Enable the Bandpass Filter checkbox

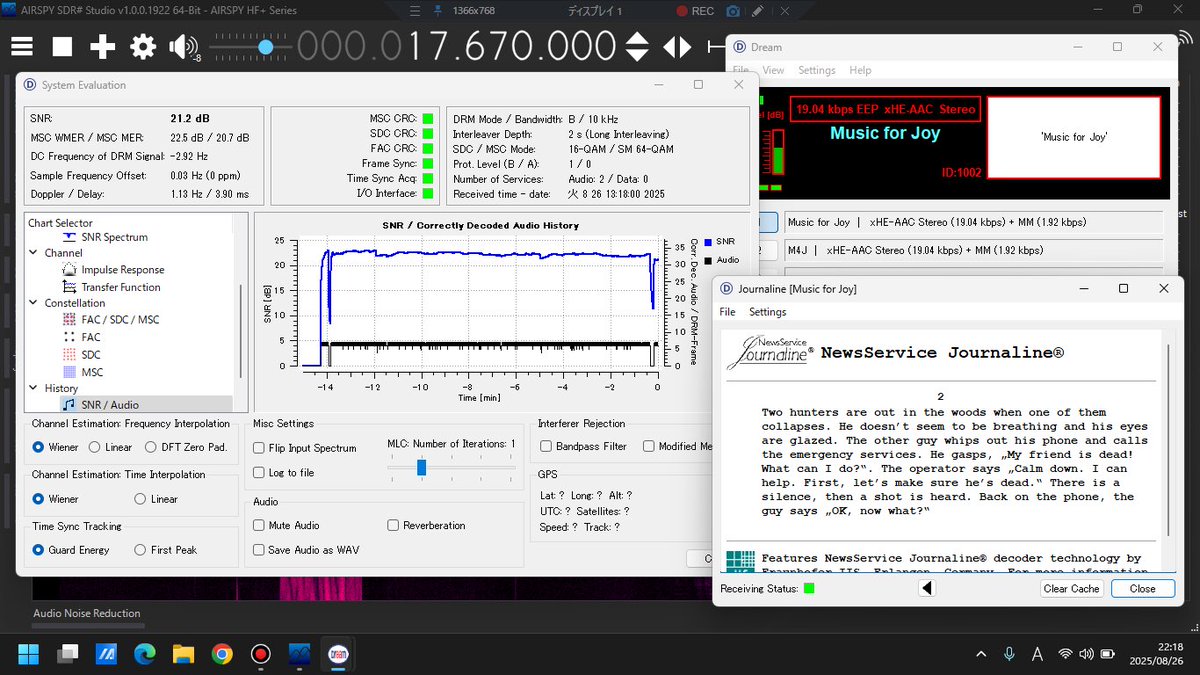coord(547,446)
